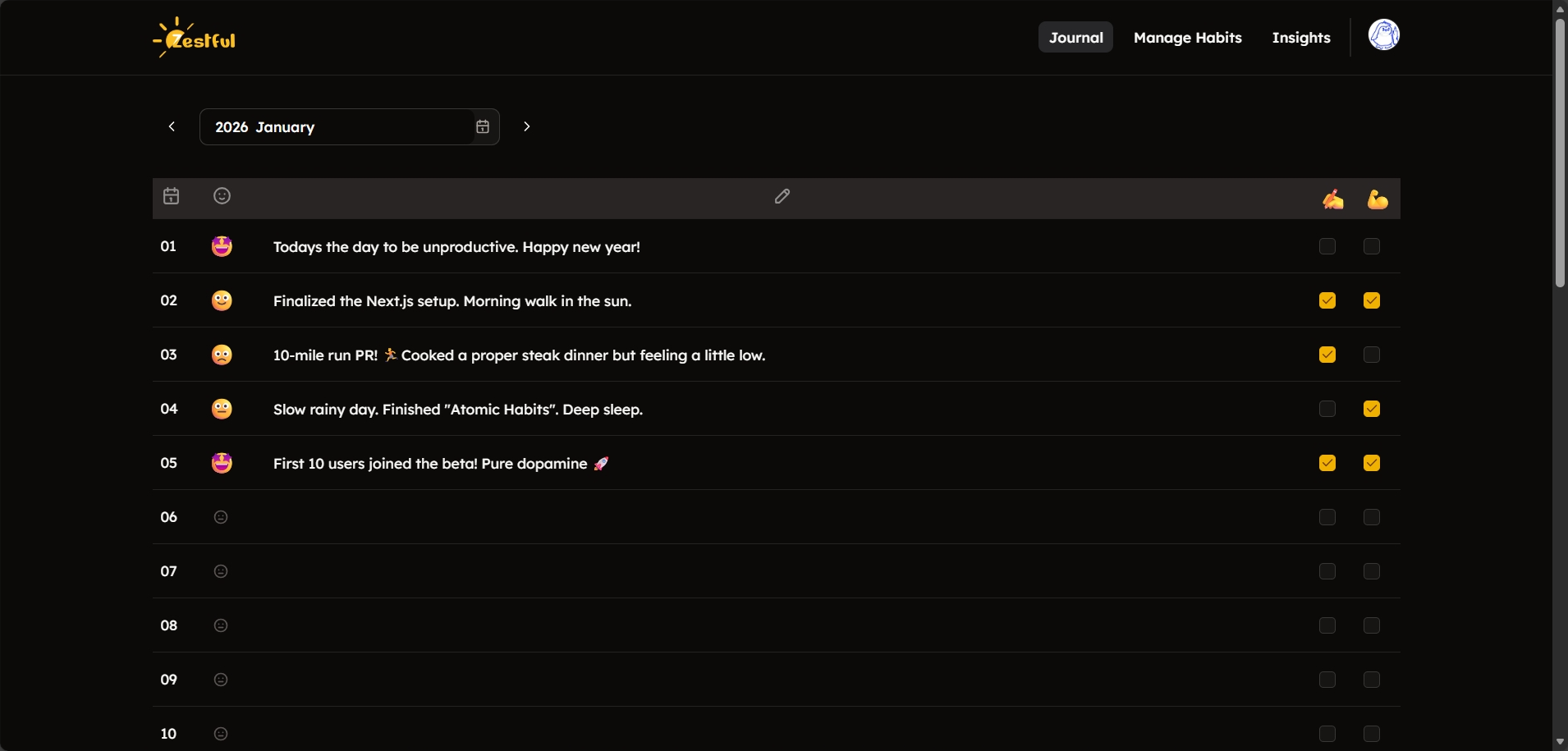Change the smiling mood emoji on day 02

pyautogui.click(x=222, y=300)
